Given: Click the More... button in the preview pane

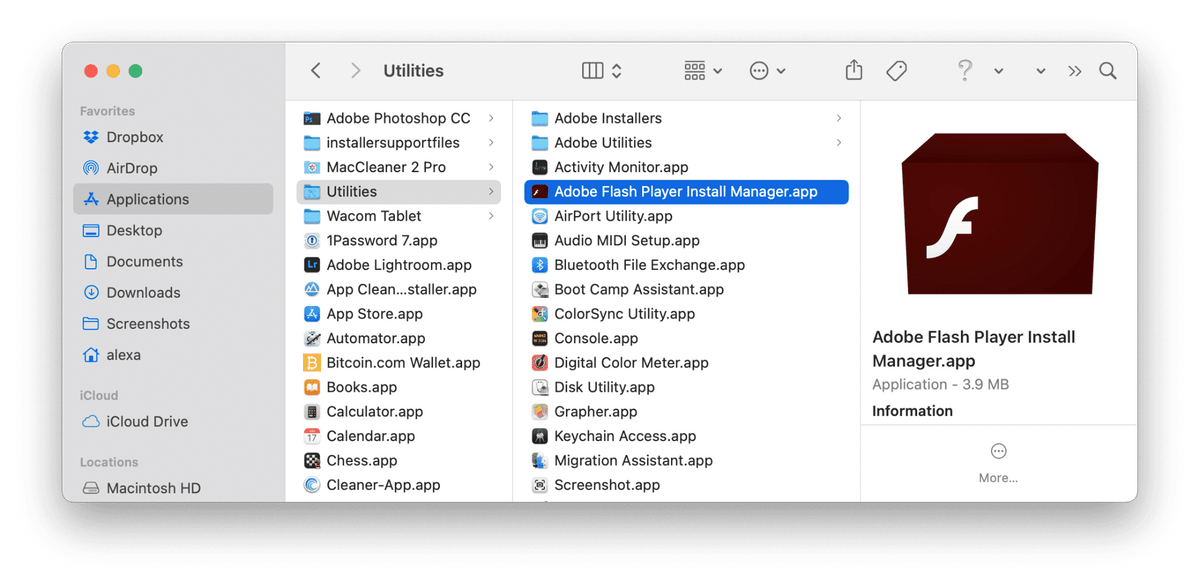Looking at the screenshot, I should (998, 462).
